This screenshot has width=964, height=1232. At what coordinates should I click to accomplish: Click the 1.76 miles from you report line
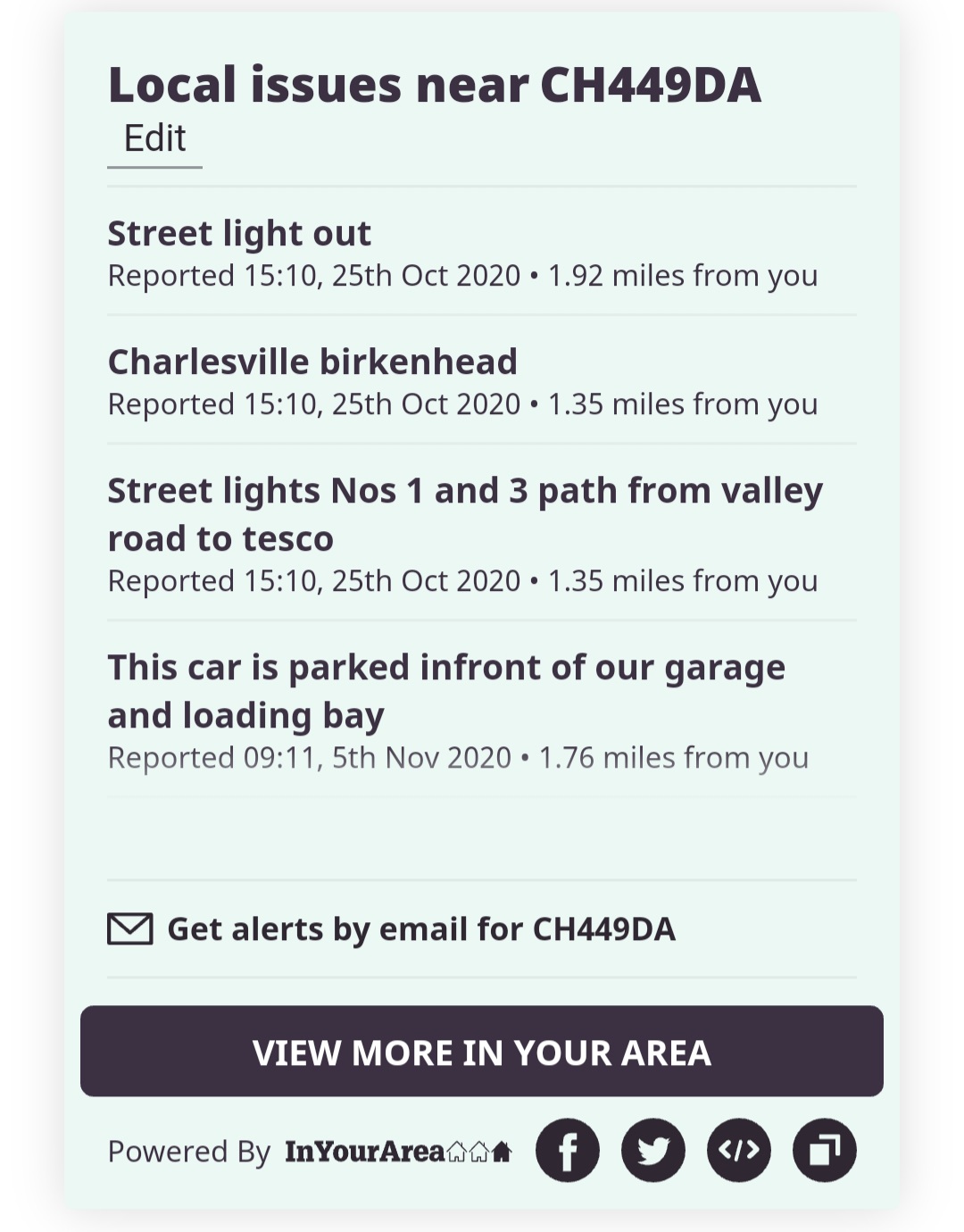click(673, 758)
